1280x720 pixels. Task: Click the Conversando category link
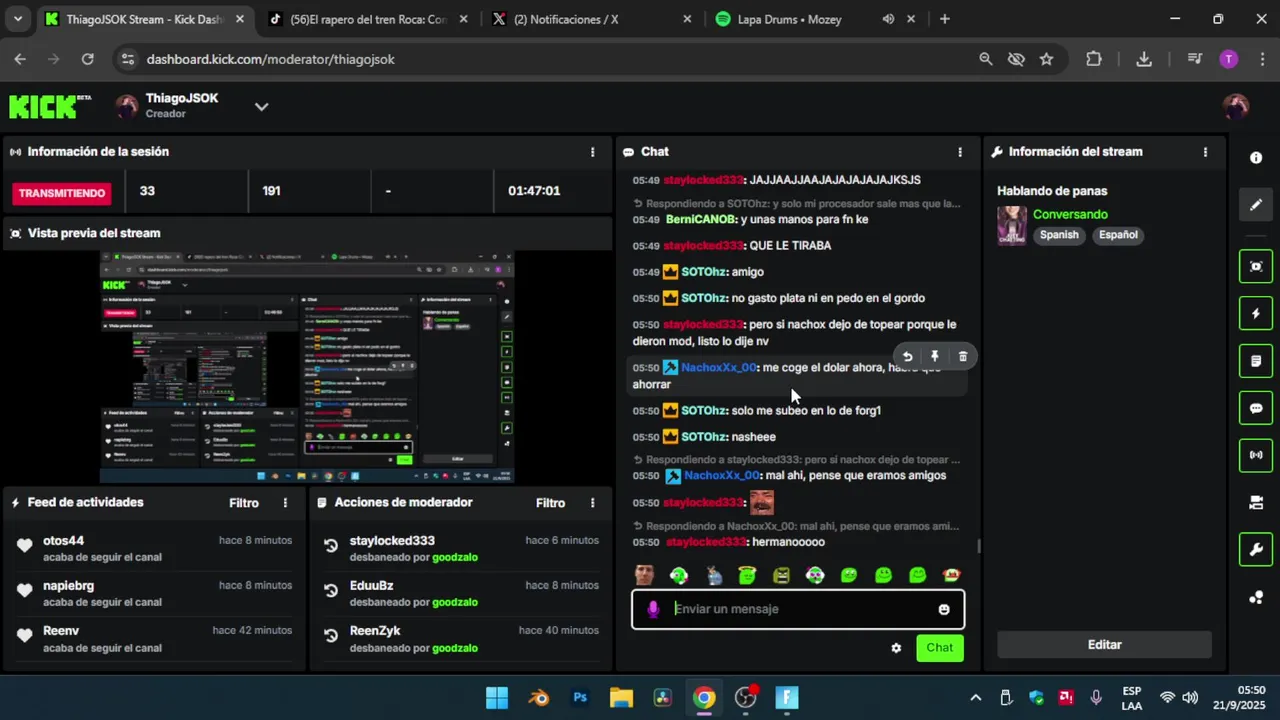pyautogui.click(x=1070, y=214)
